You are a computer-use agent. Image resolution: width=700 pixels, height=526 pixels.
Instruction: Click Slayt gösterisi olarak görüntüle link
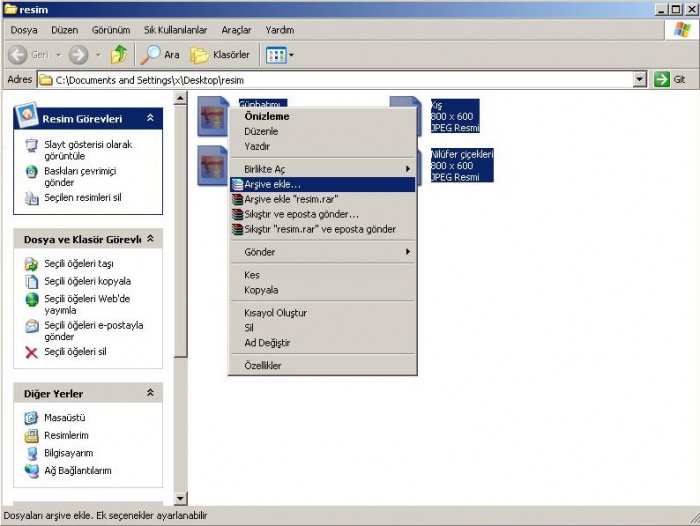tap(88, 150)
